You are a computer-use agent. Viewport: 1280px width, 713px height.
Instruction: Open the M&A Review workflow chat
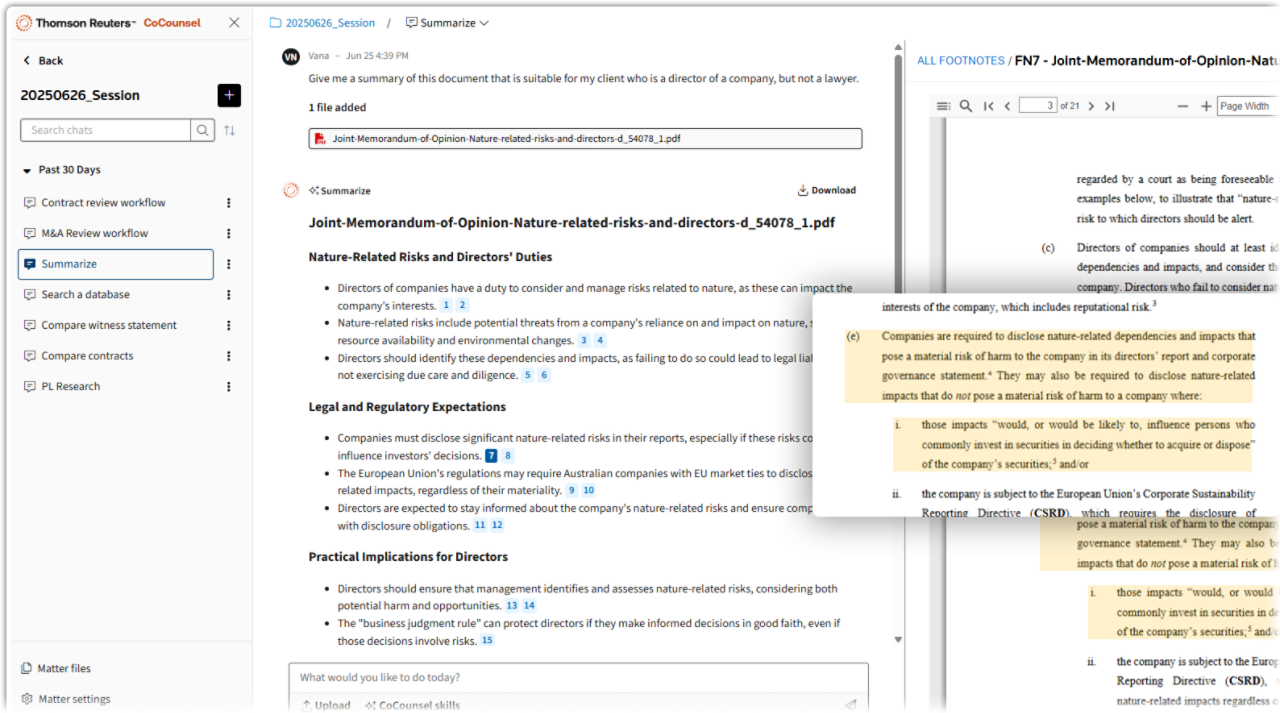pyautogui.click(x=95, y=233)
